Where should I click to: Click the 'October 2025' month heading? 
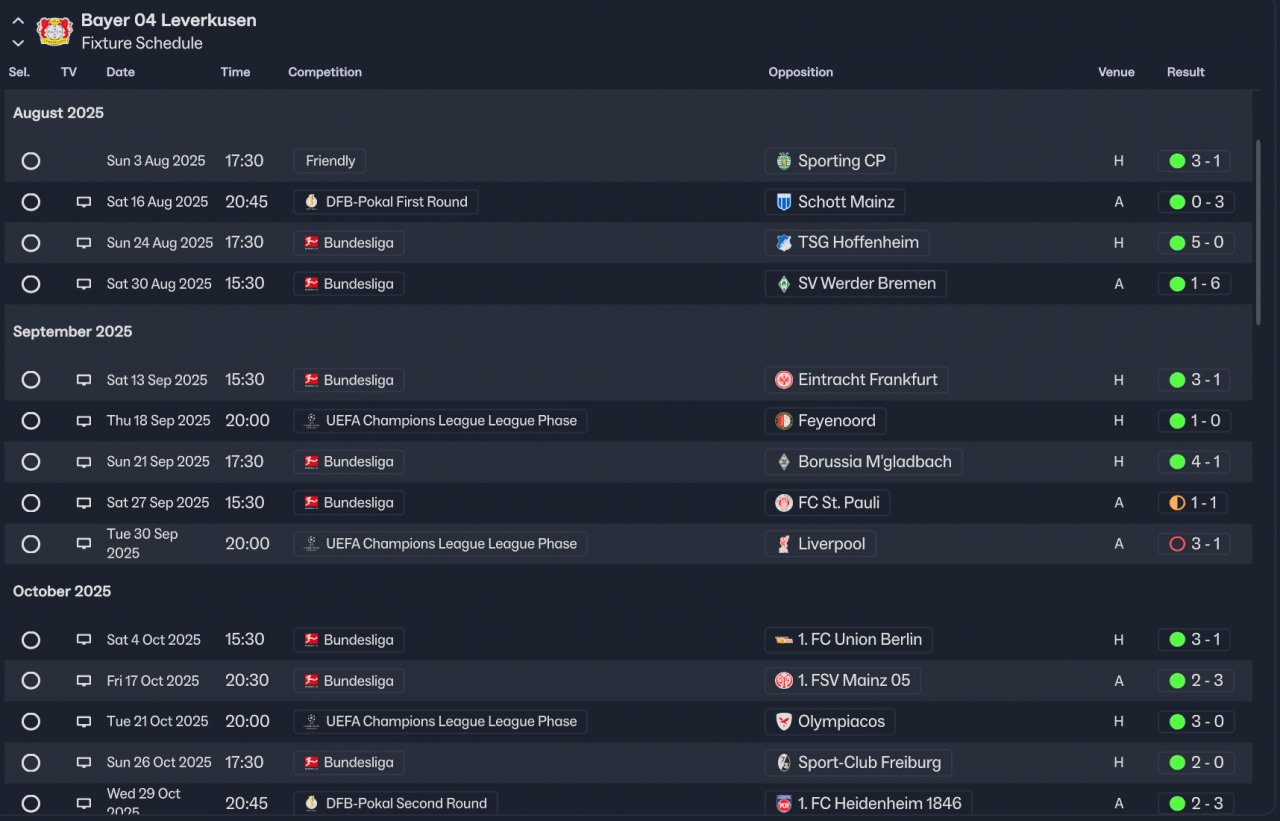[62, 592]
